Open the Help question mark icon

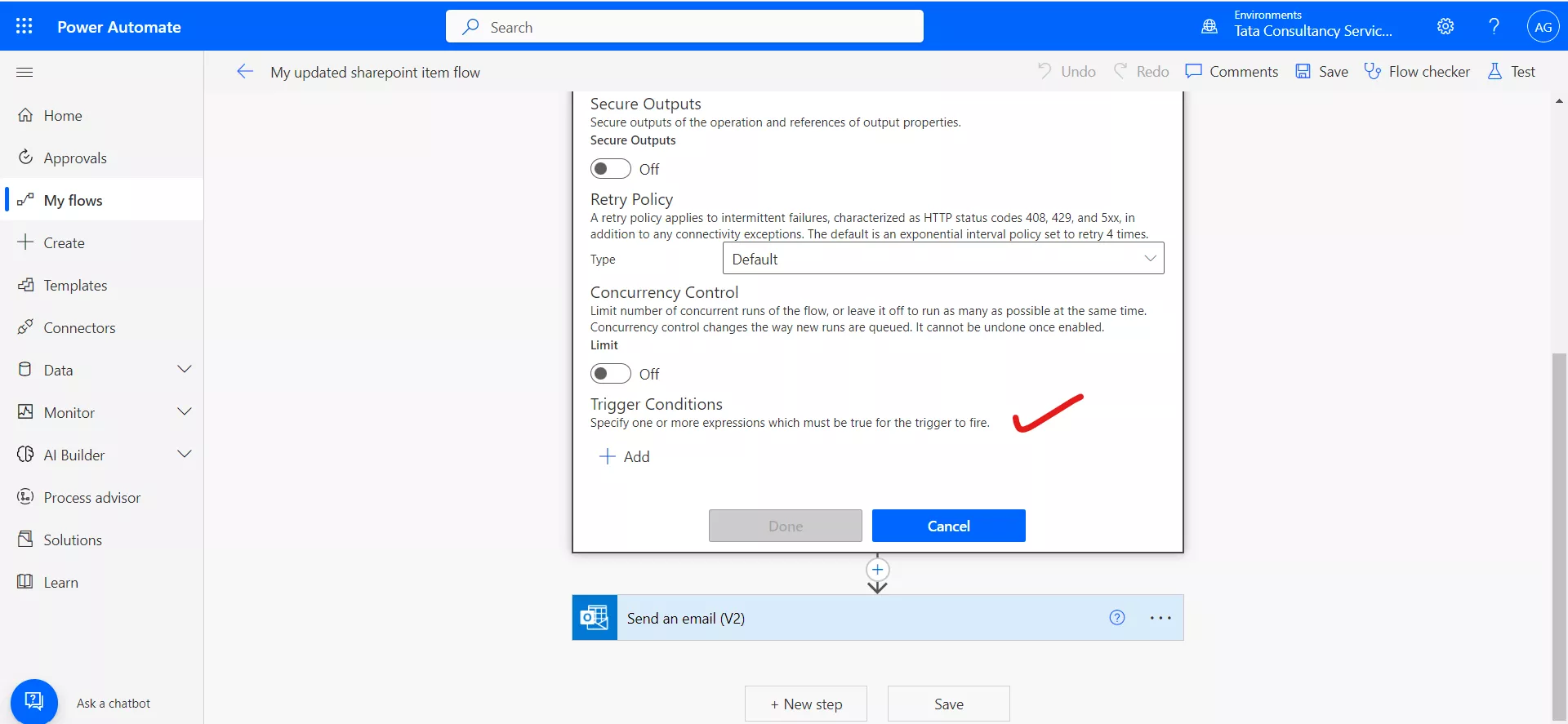tap(1494, 26)
